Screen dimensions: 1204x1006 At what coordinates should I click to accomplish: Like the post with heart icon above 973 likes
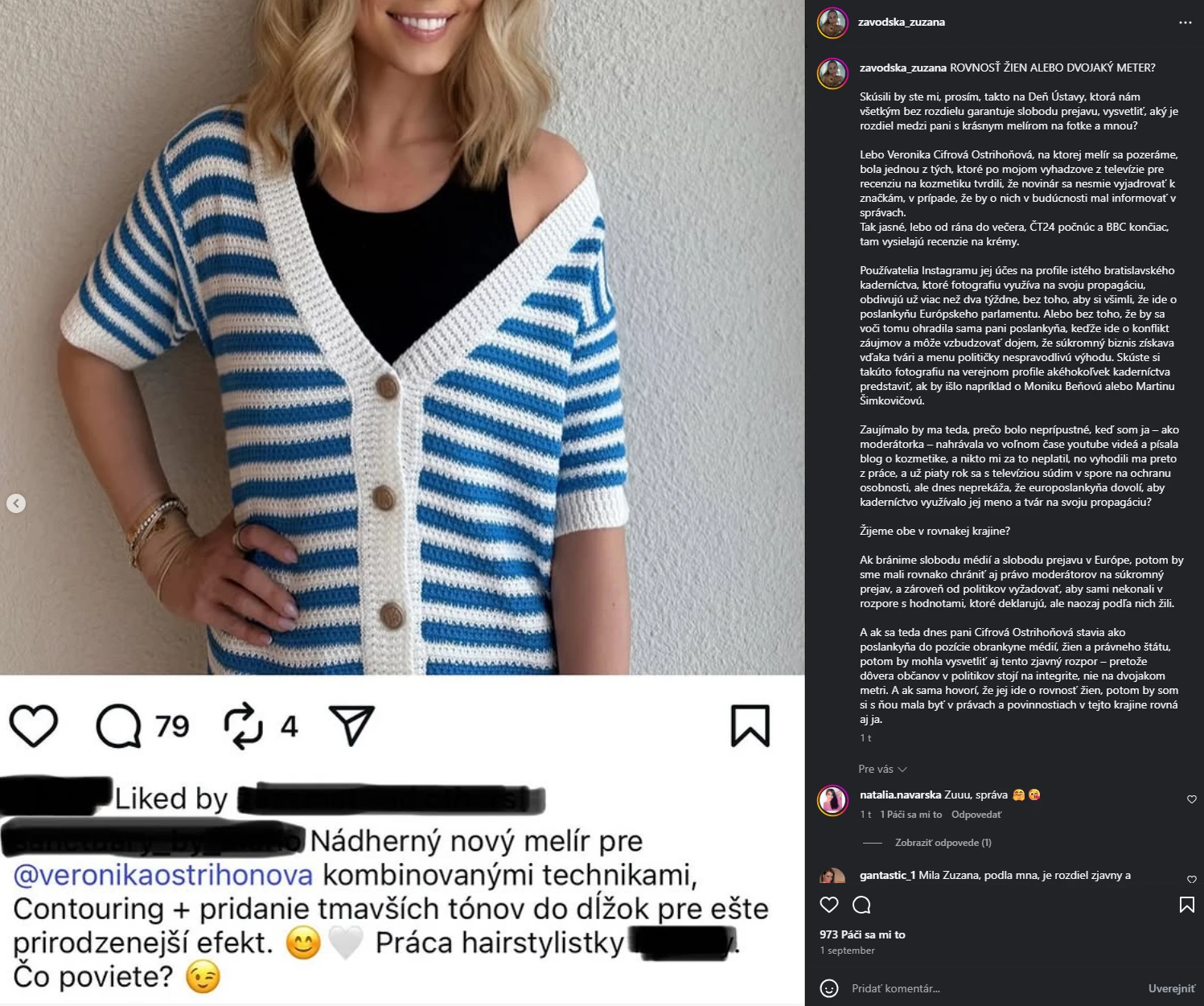(x=829, y=905)
